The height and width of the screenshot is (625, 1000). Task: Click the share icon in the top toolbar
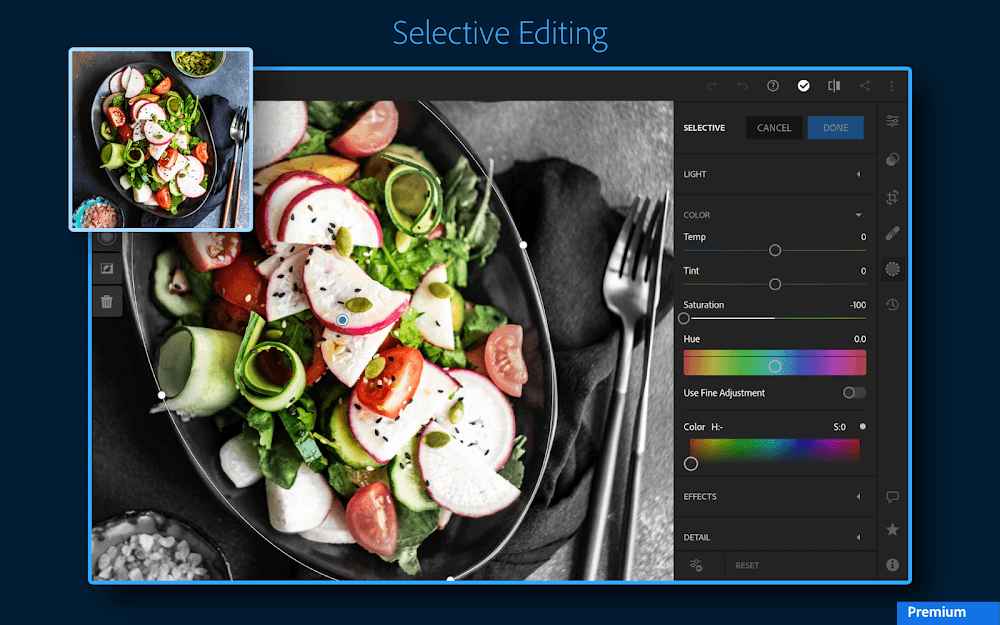(863, 86)
